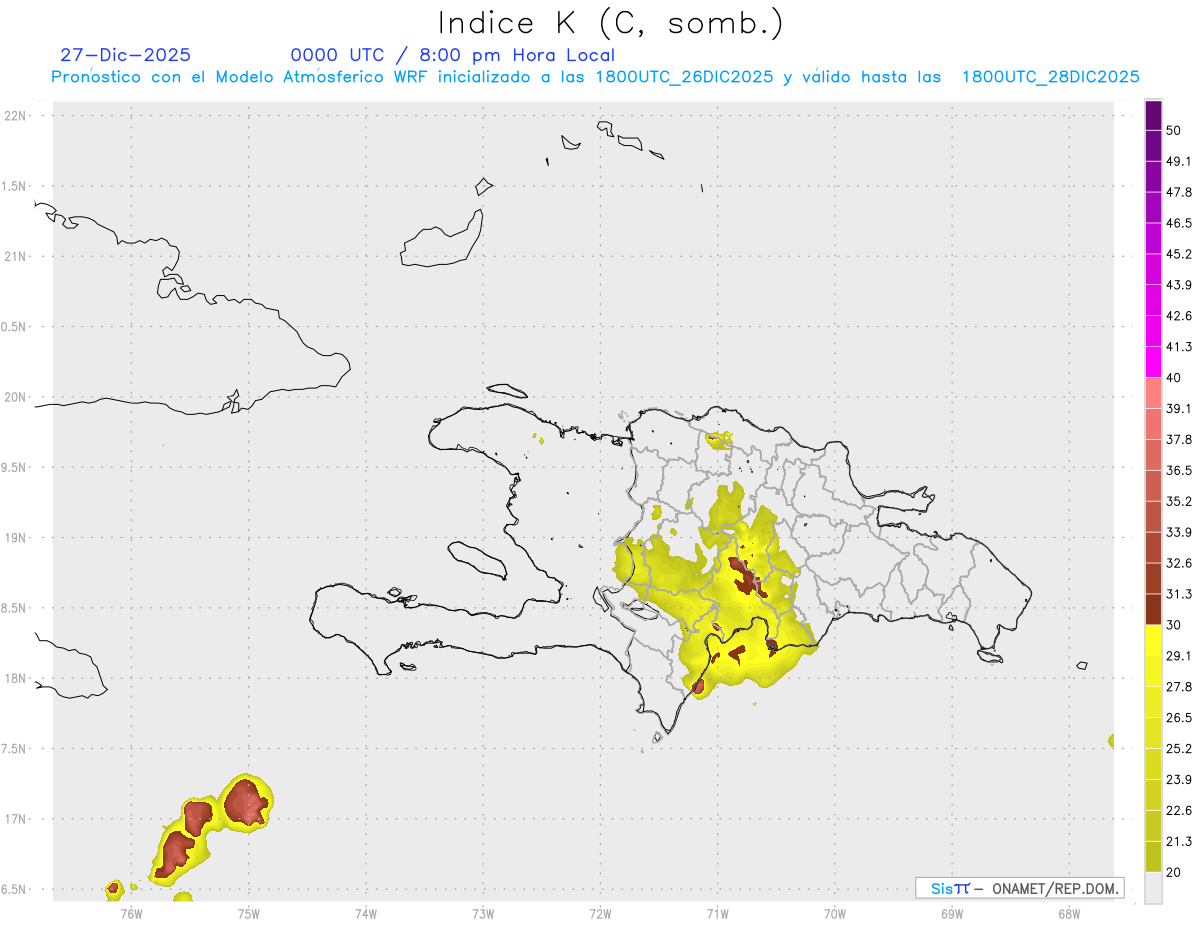Screen dimensions: 1200x927
Task: Click the colorbar value 27.8
Action: tap(1179, 686)
